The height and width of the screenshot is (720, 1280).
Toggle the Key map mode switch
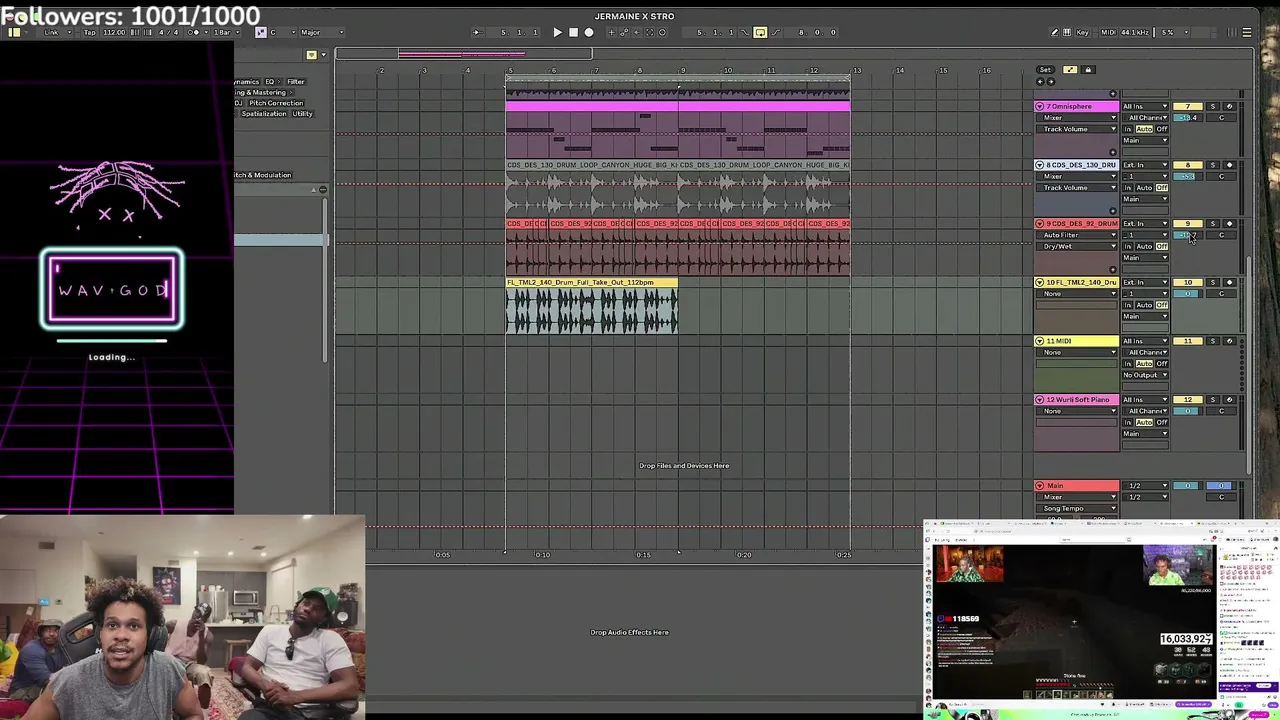coord(1083,32)
